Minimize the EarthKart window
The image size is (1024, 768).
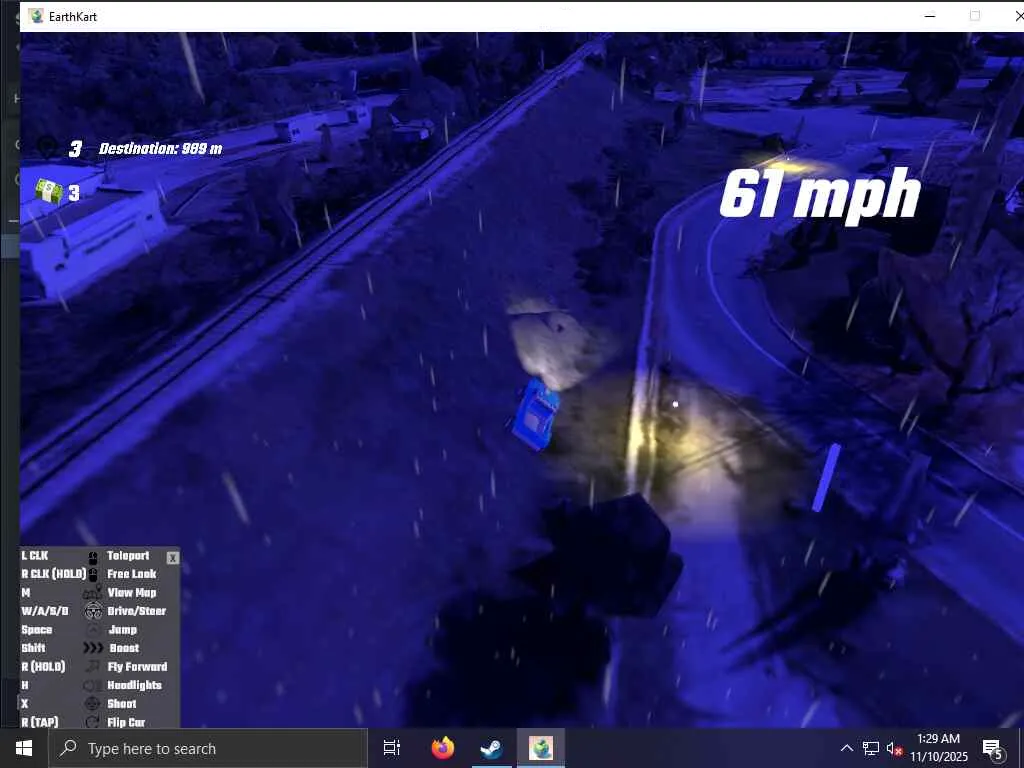(x=930, y=16)
